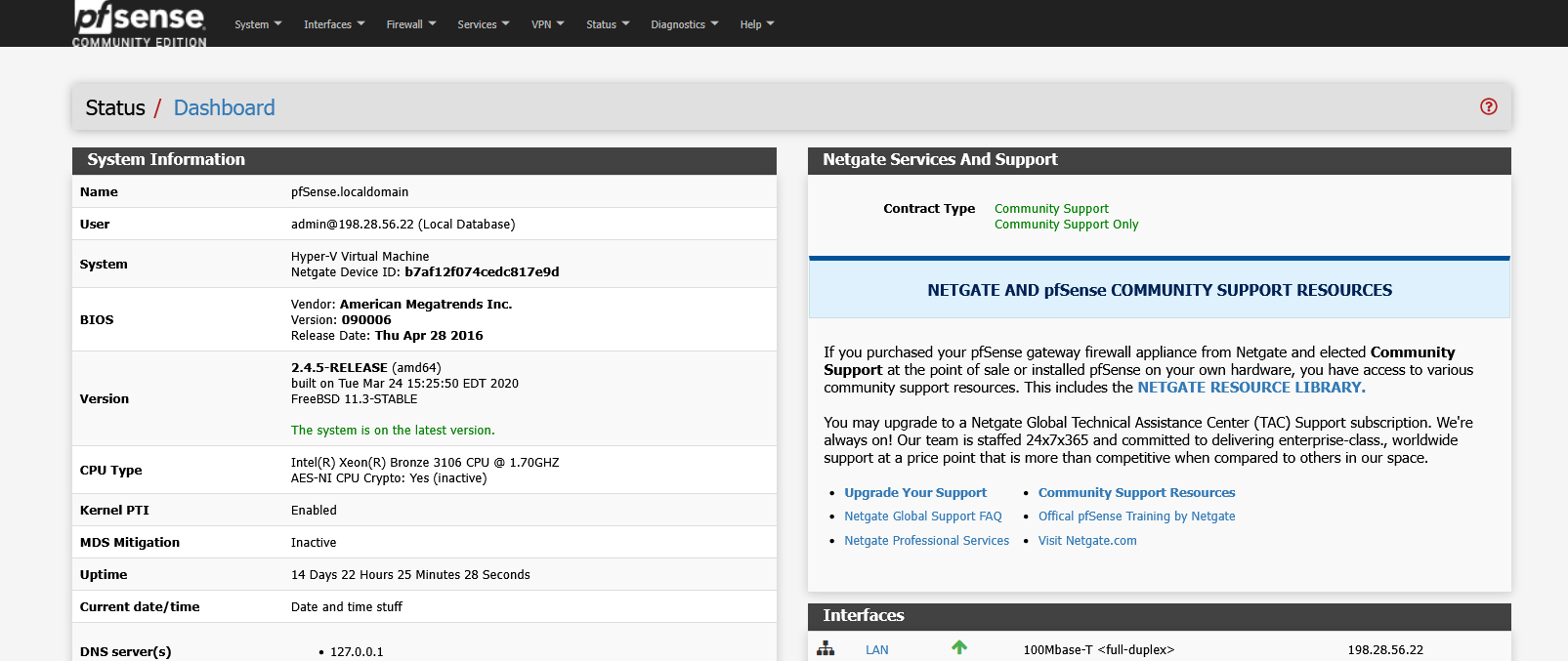Image resolution: width=1568 pixels, height=661 pixels.
Task: Open the VPN menu
Action: coord(548,24)
